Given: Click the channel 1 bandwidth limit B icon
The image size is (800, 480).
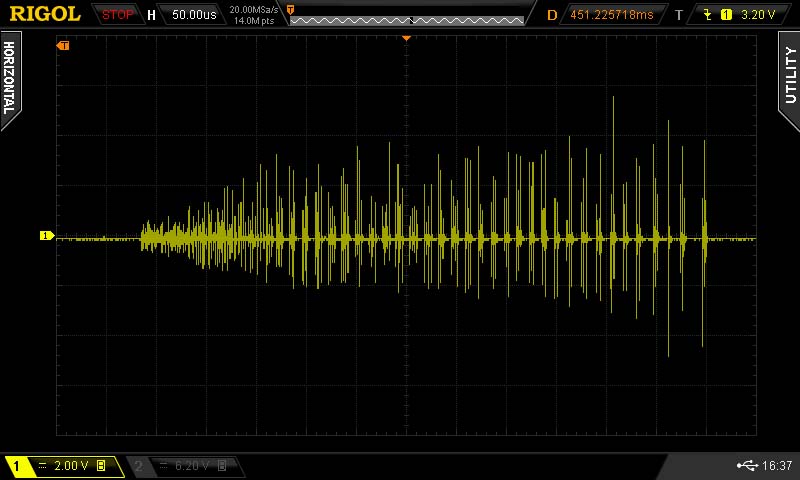Looking at the screenshot, I should coord(101,465).
